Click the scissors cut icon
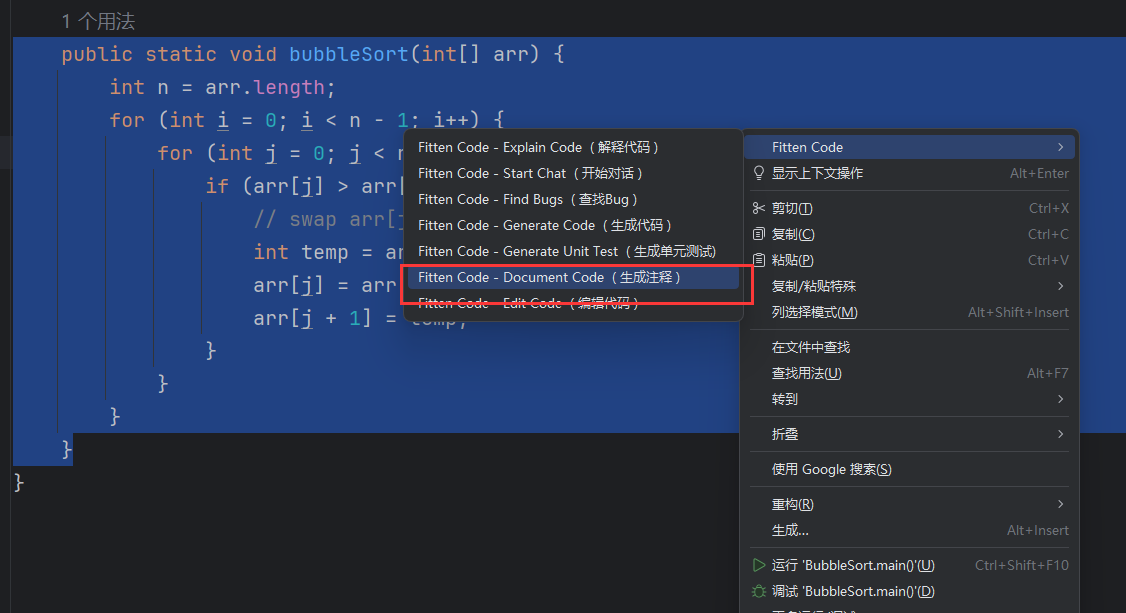Screen dimensions: 1126x613 (758, 208)
